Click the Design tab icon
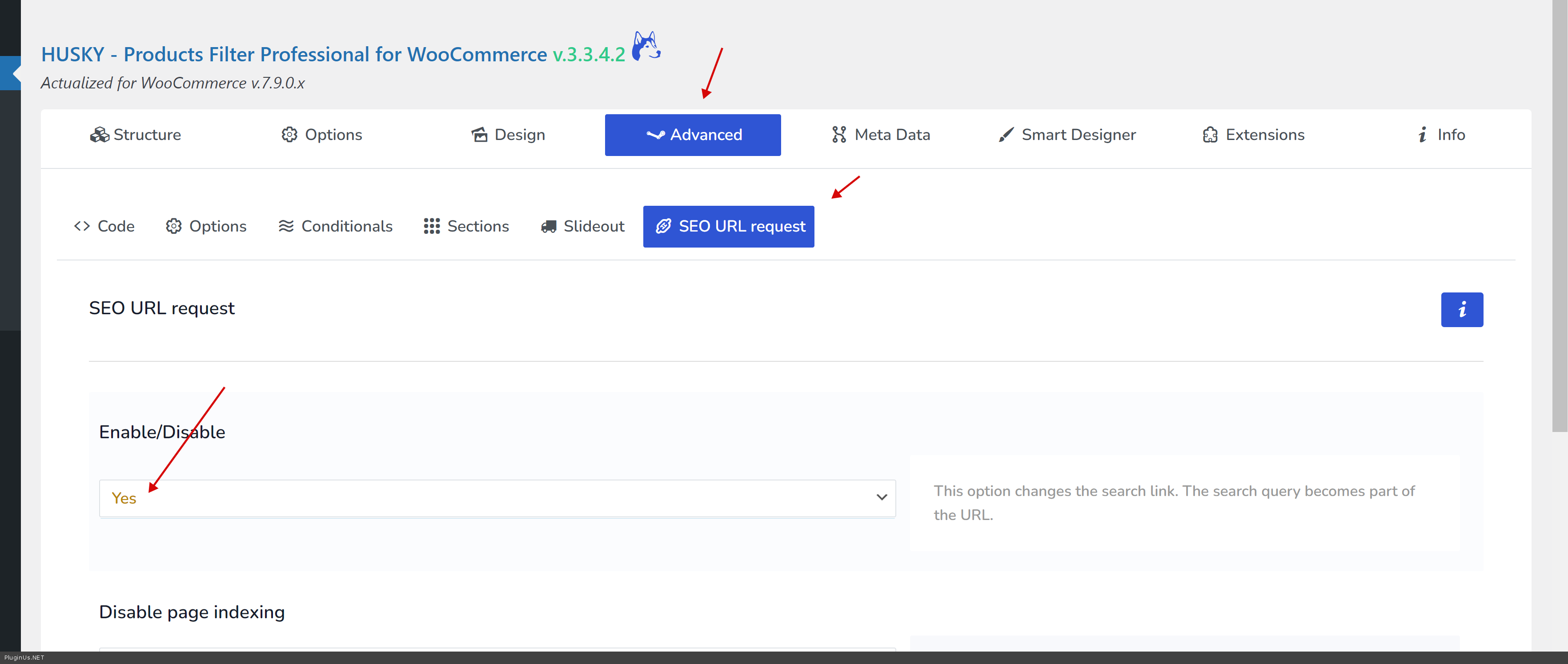The height and width of the screenshot is (664, 1568). [x=479, y=135]
